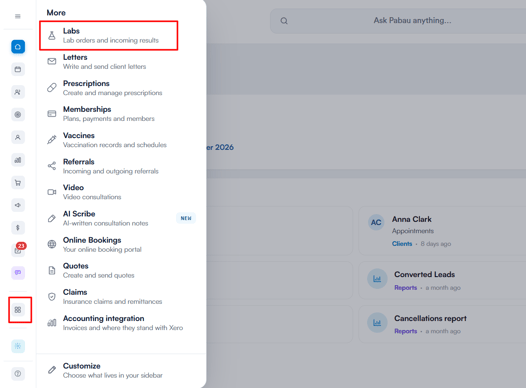Open the More apps grid icon

click(18, 310)
